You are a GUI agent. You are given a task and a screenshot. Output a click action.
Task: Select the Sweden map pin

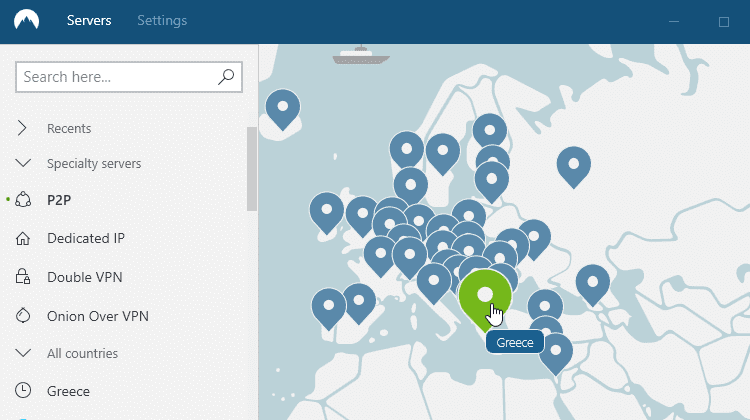[443, 154]
